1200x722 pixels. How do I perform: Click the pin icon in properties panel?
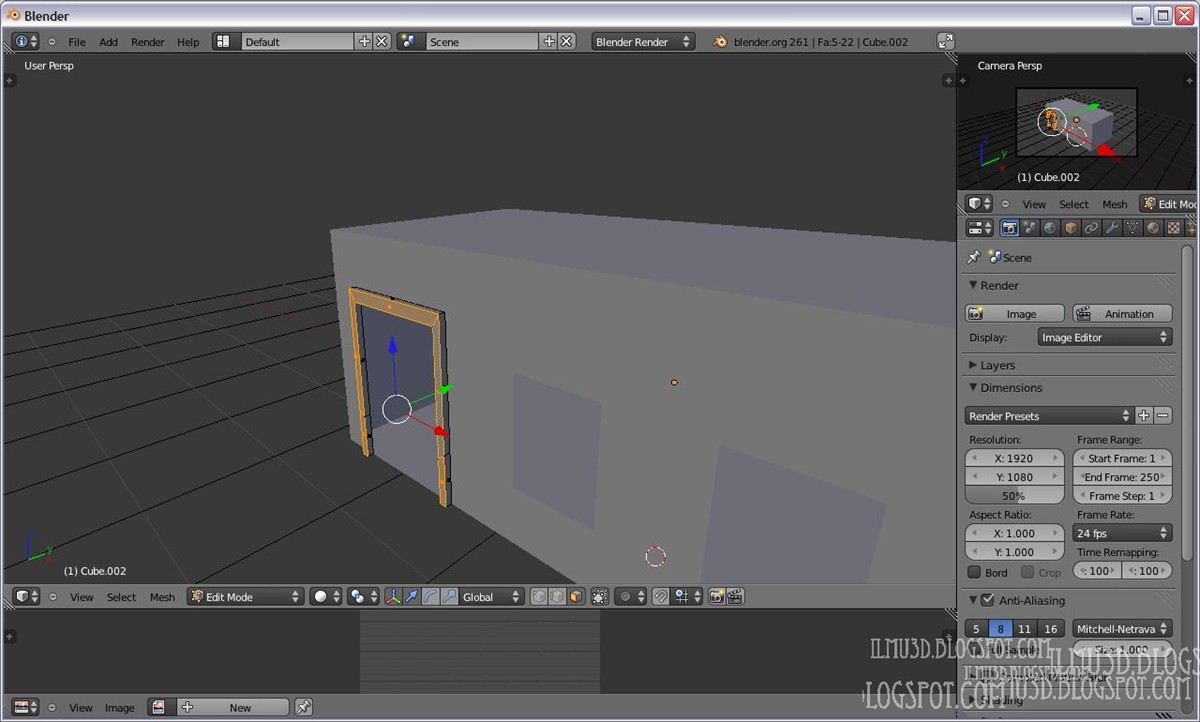tap(974, 257)
